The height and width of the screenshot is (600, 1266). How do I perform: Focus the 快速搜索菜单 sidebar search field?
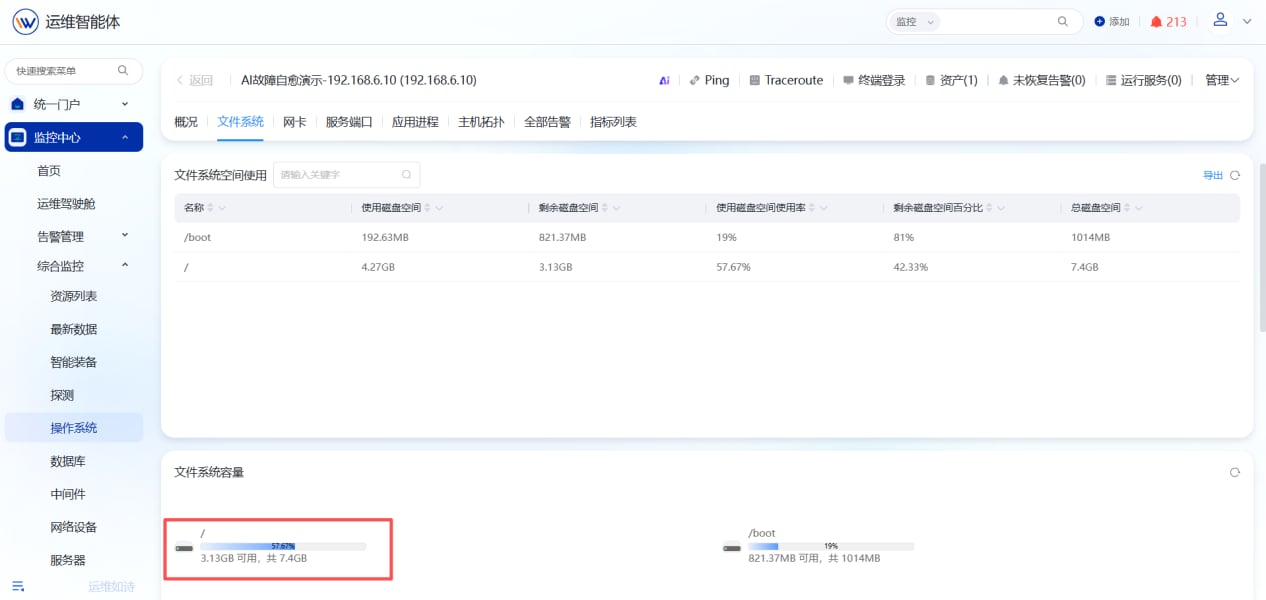[74, 70]
